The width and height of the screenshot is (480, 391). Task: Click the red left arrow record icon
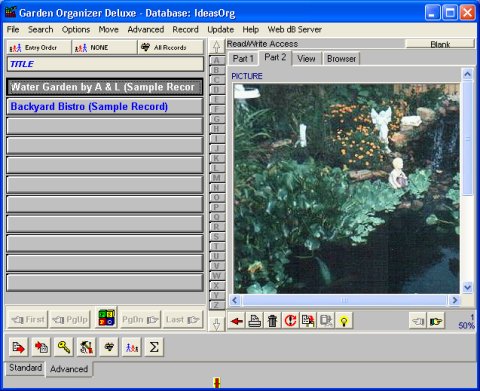tap(237, 321)
